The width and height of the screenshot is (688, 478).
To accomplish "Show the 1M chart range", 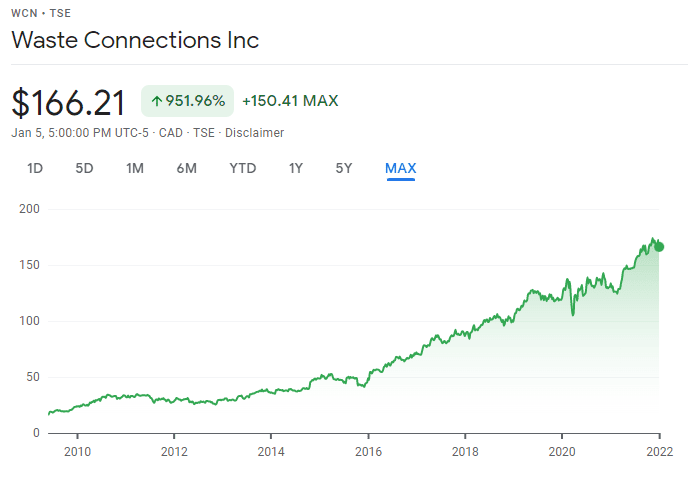I will coord(135,168).
